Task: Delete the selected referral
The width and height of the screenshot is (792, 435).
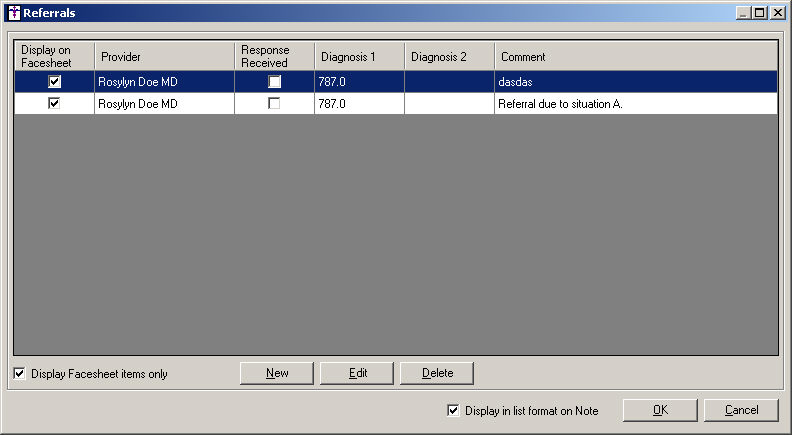Action: coord(437,373)
